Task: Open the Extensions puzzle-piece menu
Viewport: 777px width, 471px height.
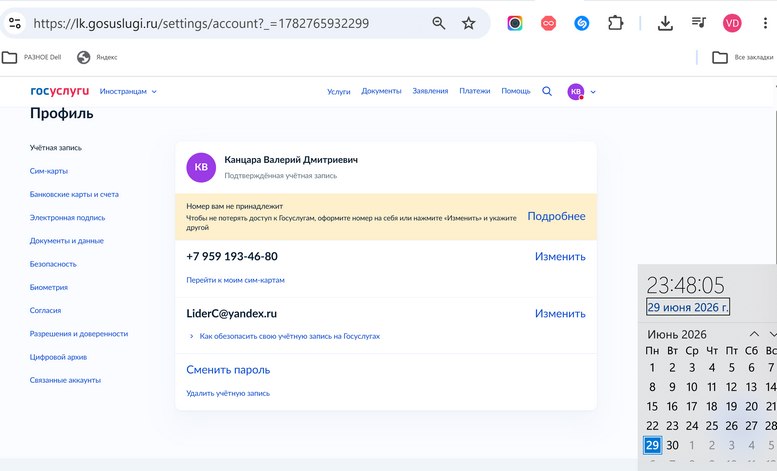Action: [x=615, y=23]
